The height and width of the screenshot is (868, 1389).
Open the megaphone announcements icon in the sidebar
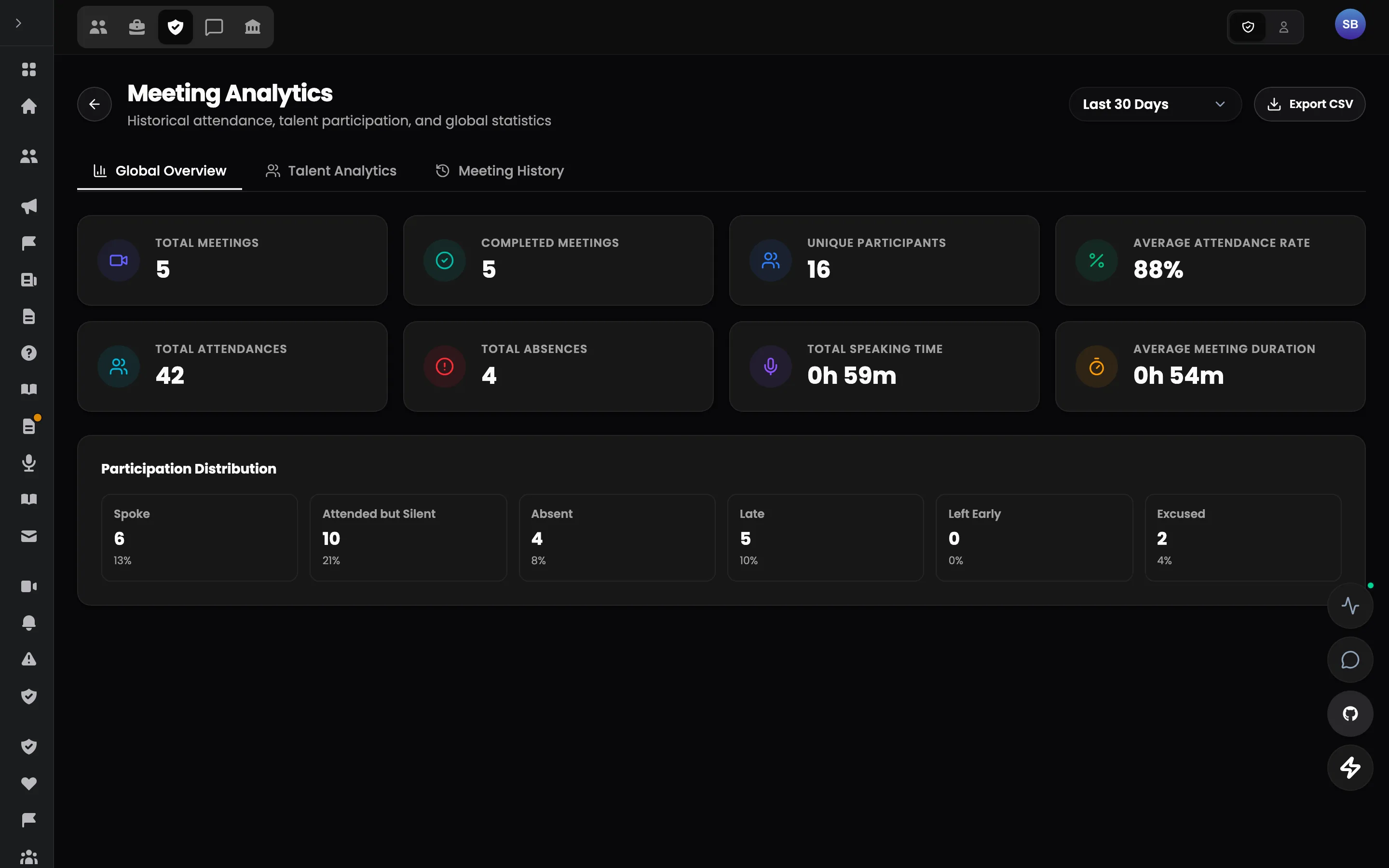pyautogui.click(x=29, y=206)
